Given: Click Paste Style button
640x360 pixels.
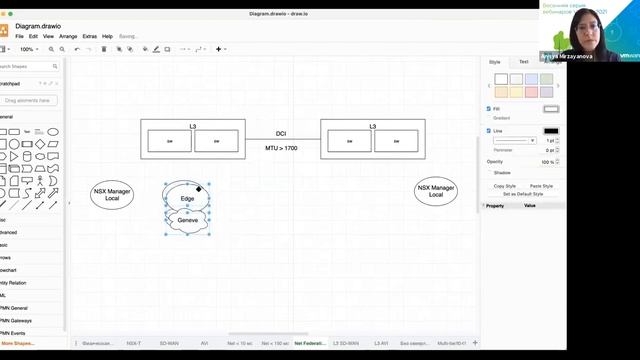Looking at the screenshot, I should (541, 186).
